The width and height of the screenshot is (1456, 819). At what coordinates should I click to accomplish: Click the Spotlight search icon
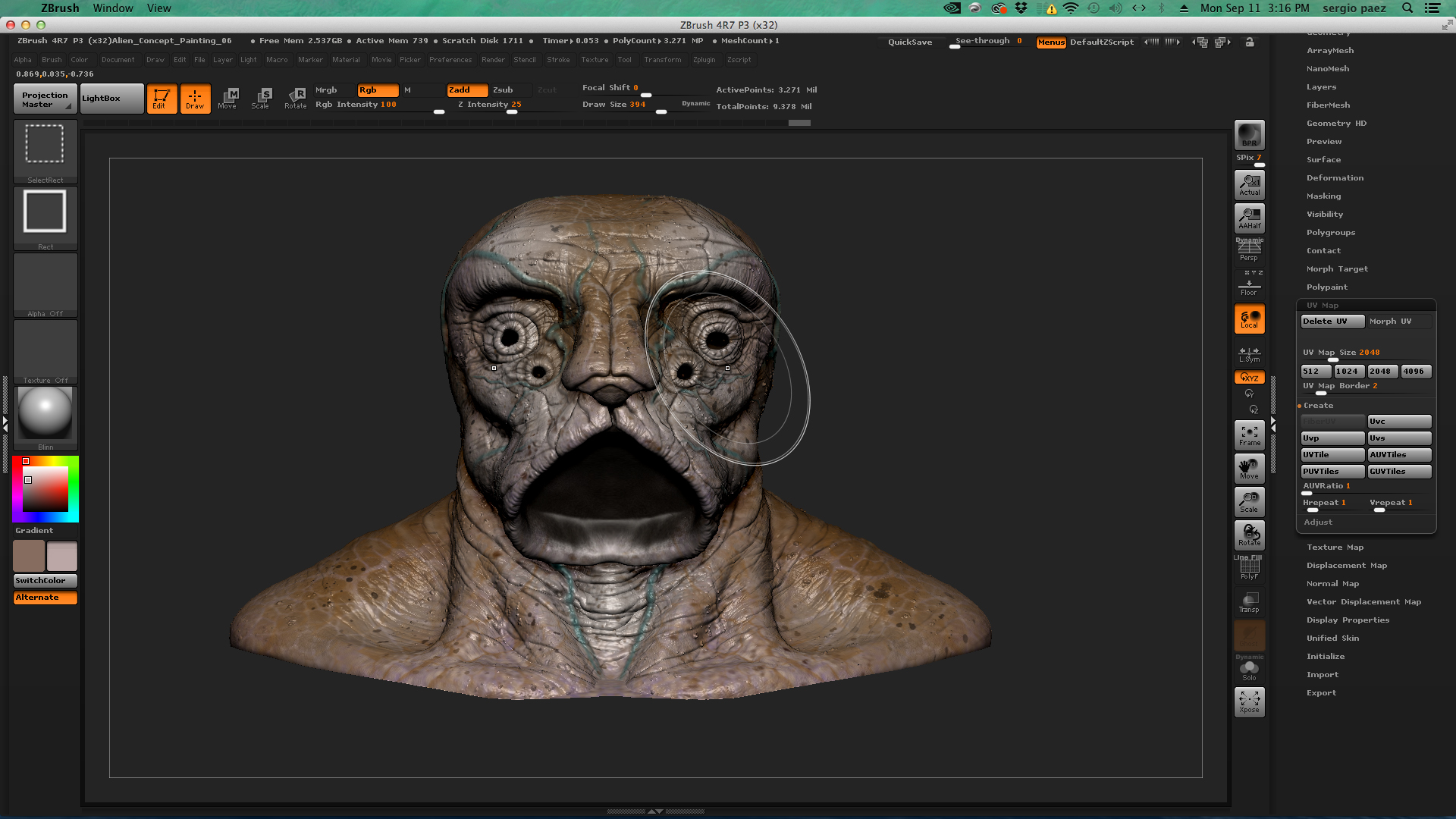(1407, 8)
